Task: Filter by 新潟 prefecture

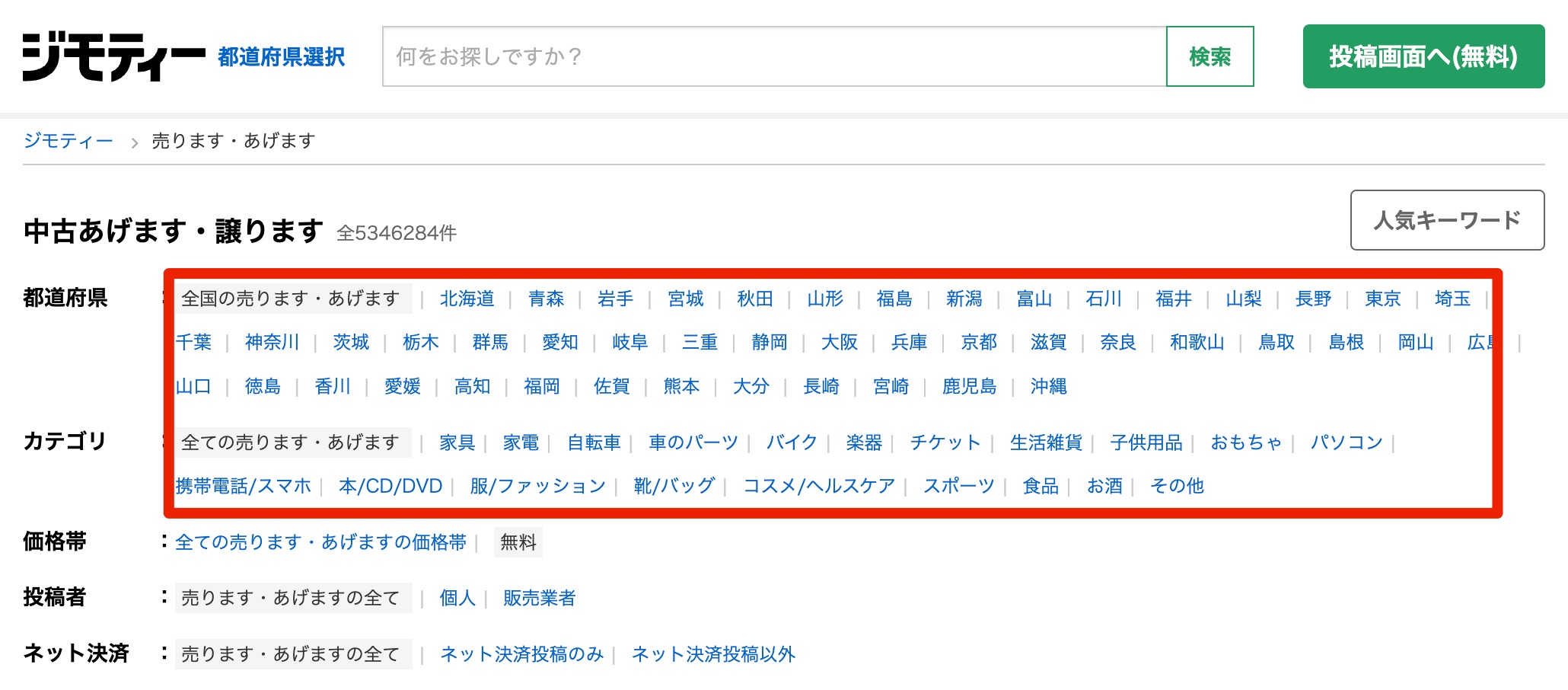Action: (x=964, y=299)
